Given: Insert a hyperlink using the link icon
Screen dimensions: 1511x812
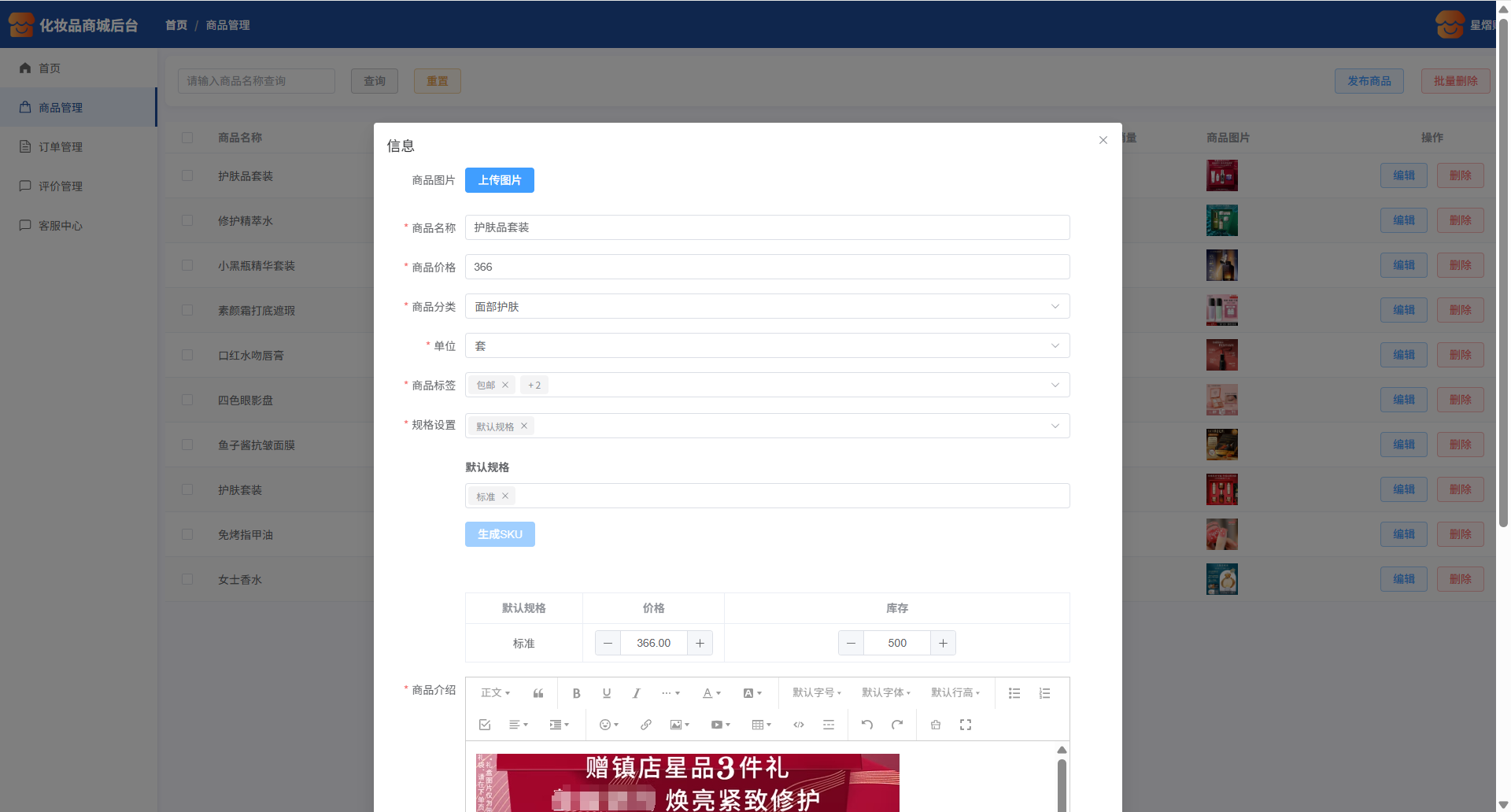Looking at the screenshot, I should 645,725.
